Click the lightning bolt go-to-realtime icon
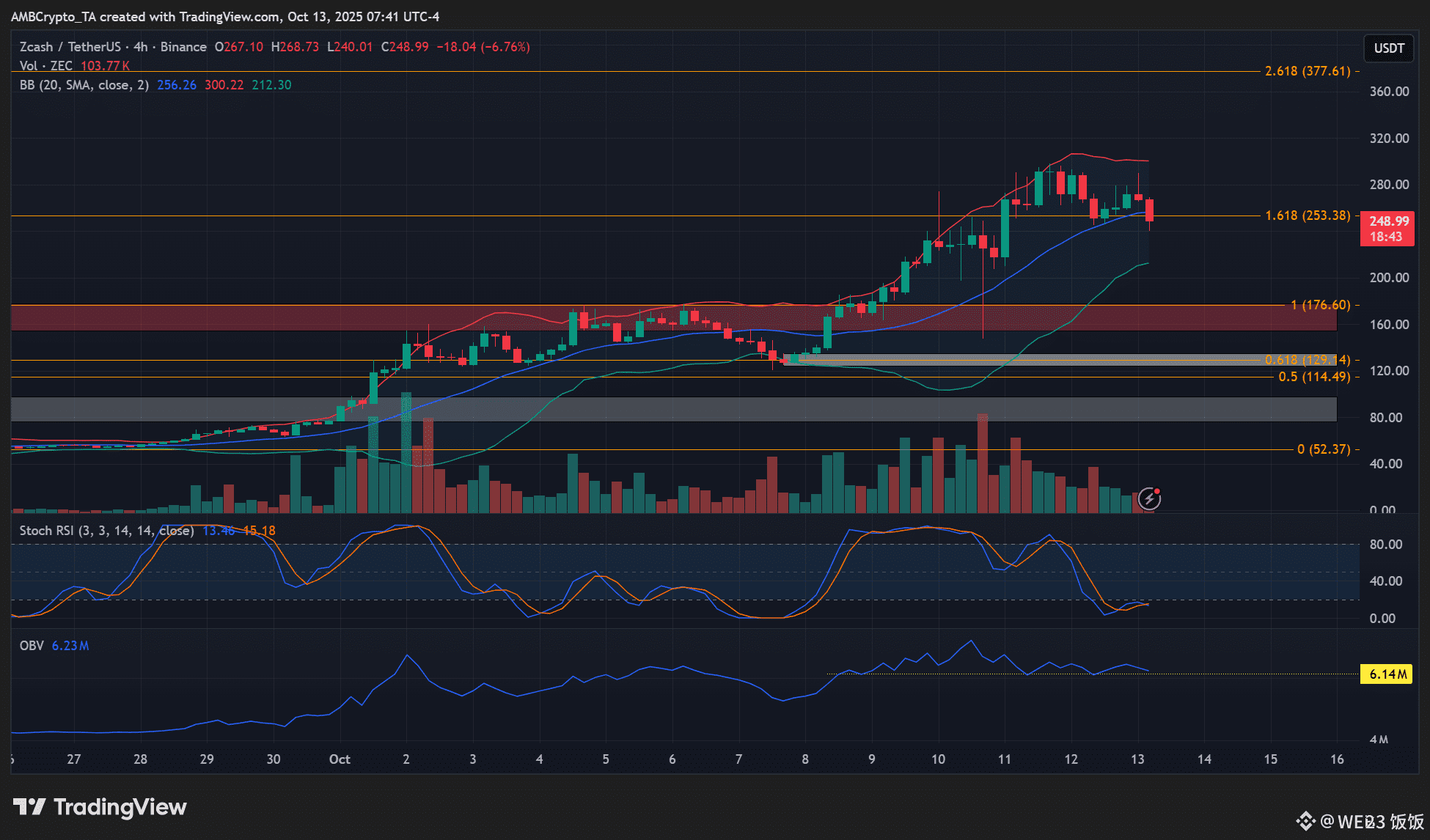This screenshot has width=1430, height=840. tap(1148, 499)
